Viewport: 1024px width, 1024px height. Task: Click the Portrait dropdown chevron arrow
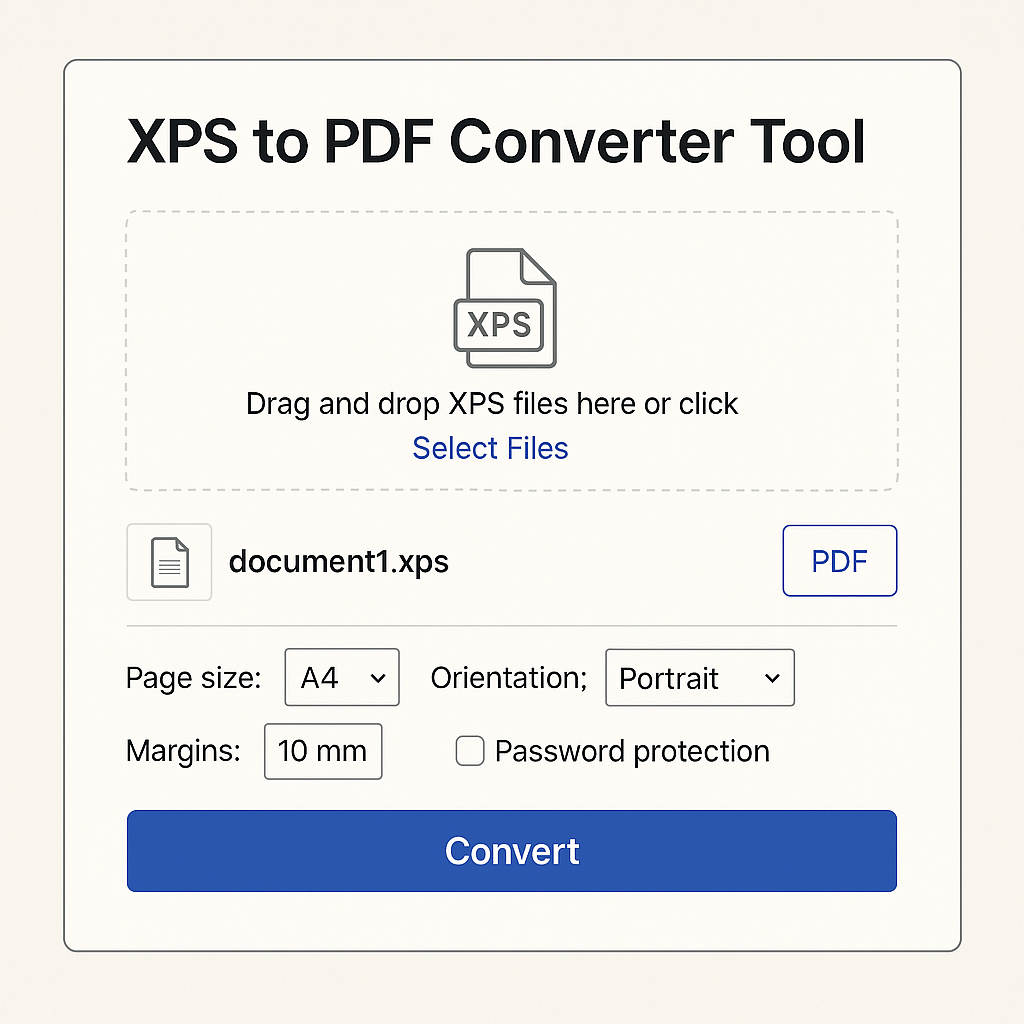click(772, 678)
